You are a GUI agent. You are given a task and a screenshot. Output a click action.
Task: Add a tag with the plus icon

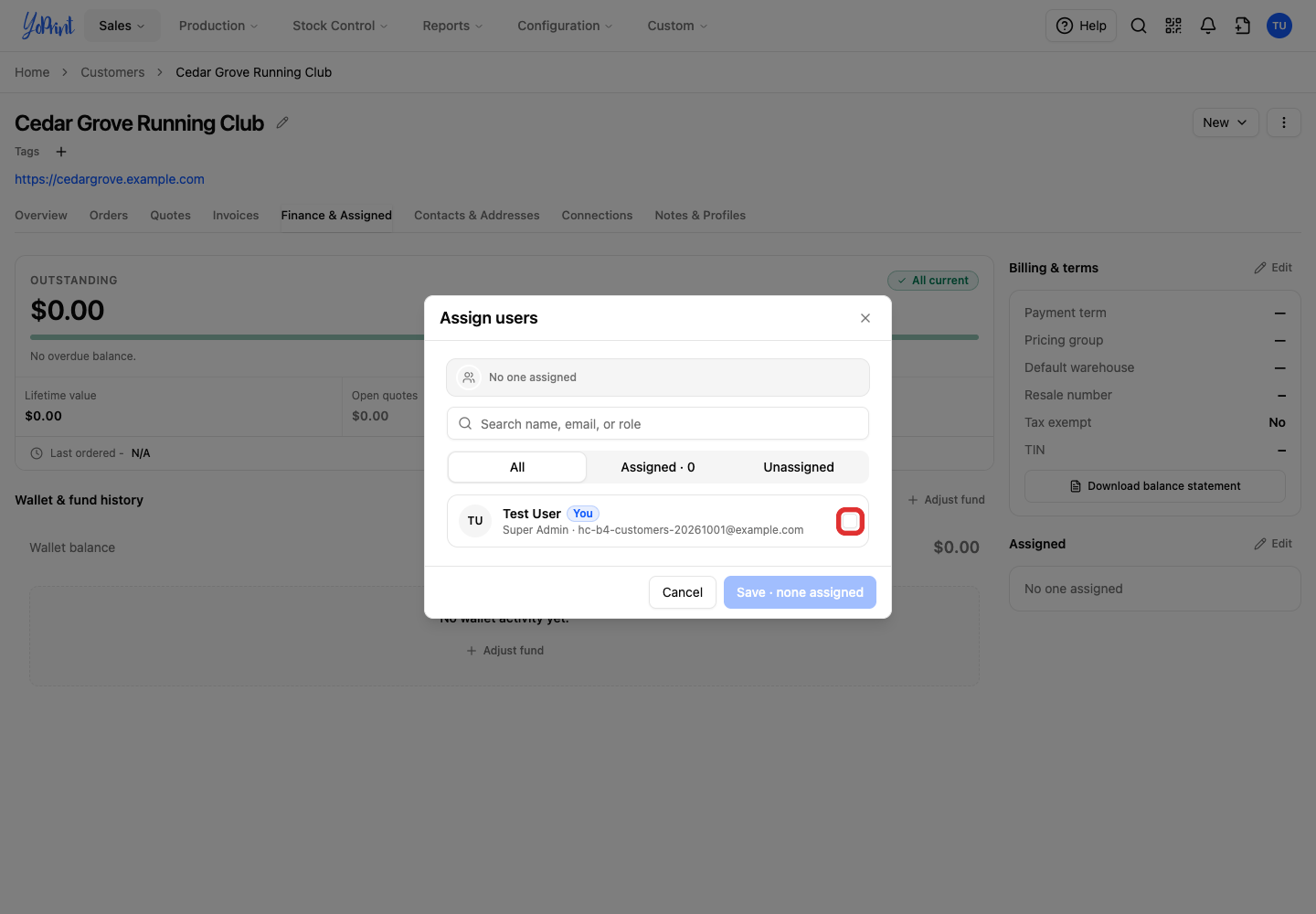click(61, 152)
